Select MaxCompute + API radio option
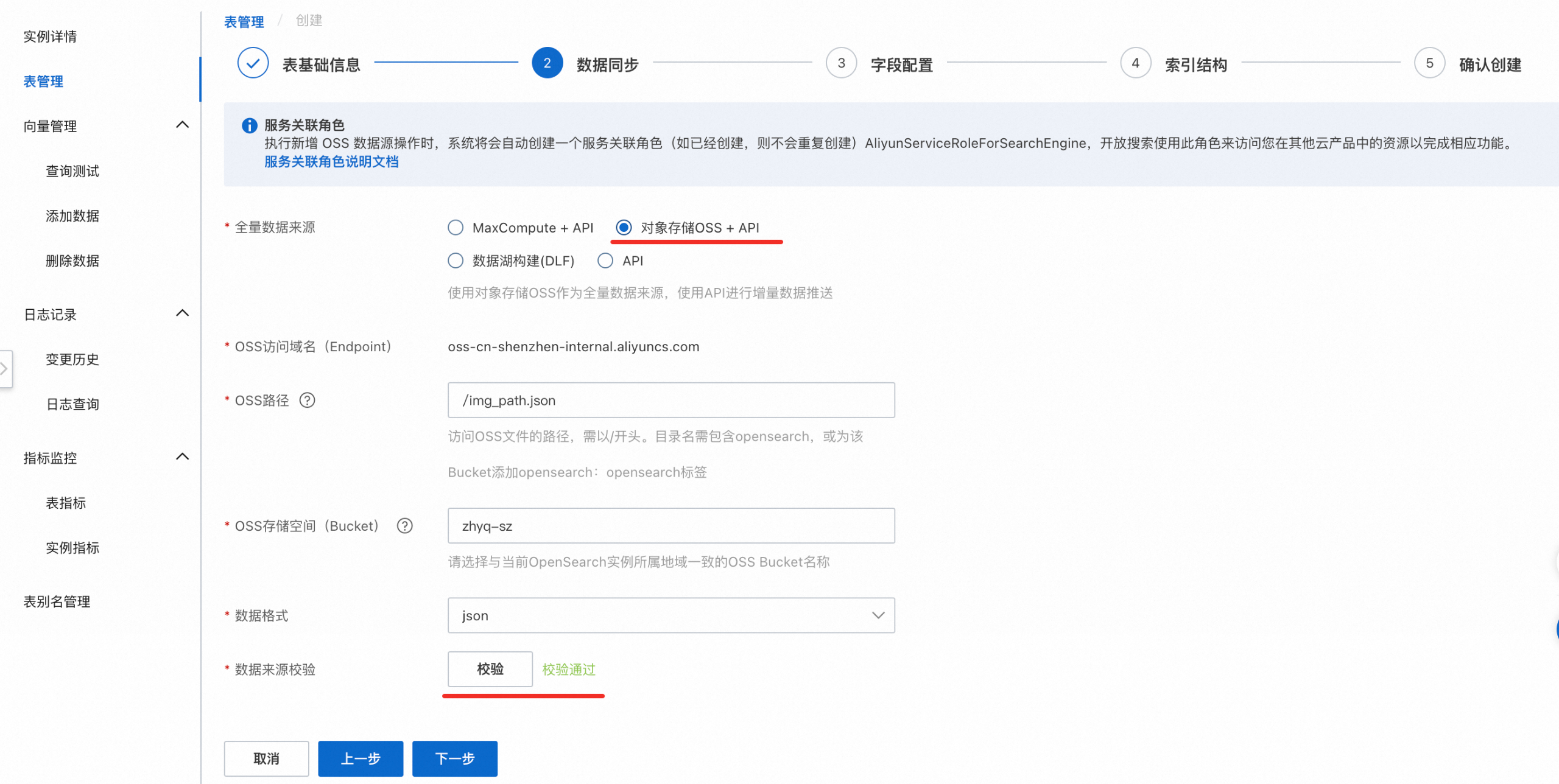 pyautogui.click(x=456, y=228)
